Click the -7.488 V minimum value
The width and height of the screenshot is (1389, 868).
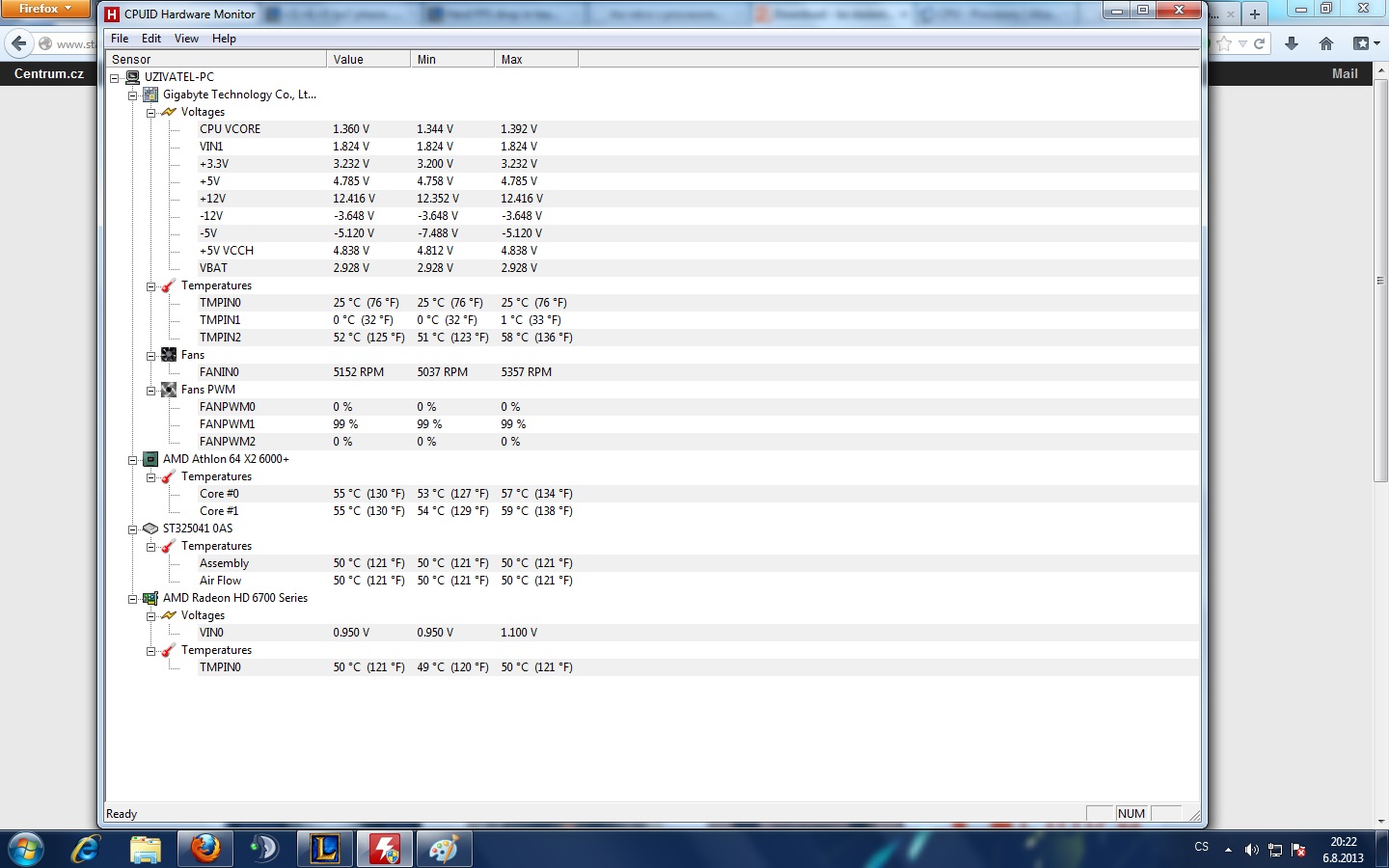[x=438, y=233]
